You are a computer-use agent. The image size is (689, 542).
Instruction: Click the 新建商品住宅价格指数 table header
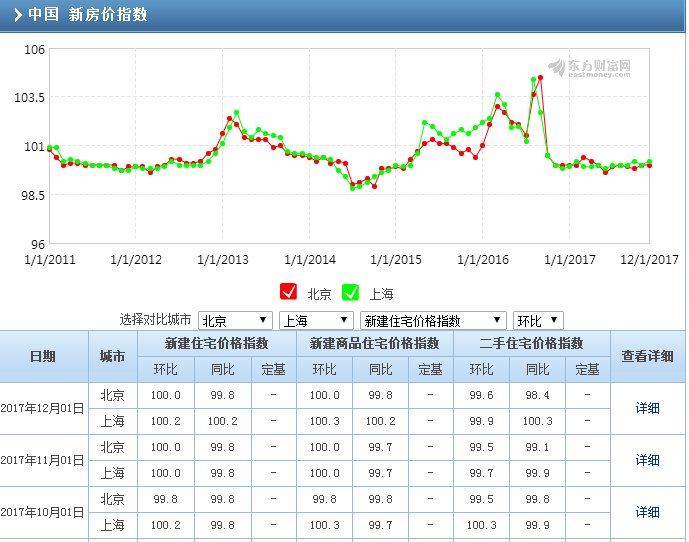pos(374,343)
